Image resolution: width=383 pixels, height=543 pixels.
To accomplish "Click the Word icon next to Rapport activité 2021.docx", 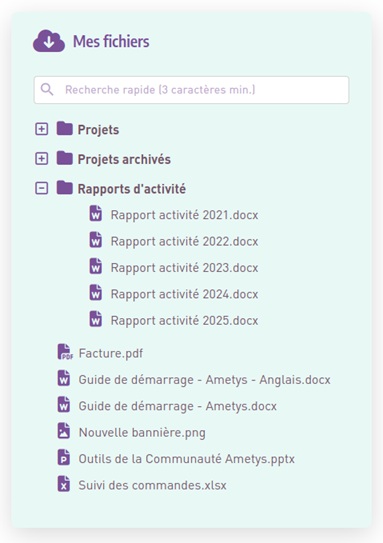I will pyautogui.click(x=96, y=214).
